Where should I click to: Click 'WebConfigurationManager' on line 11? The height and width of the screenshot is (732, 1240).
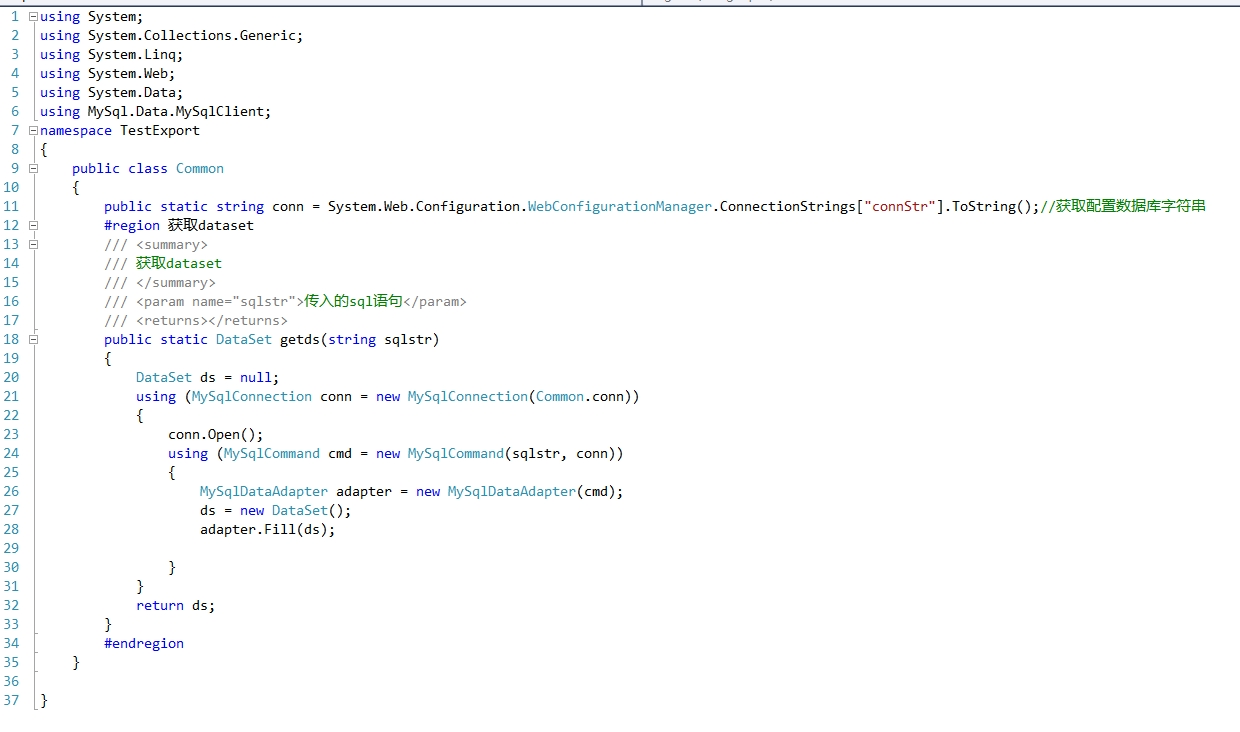tap(620, 206)
